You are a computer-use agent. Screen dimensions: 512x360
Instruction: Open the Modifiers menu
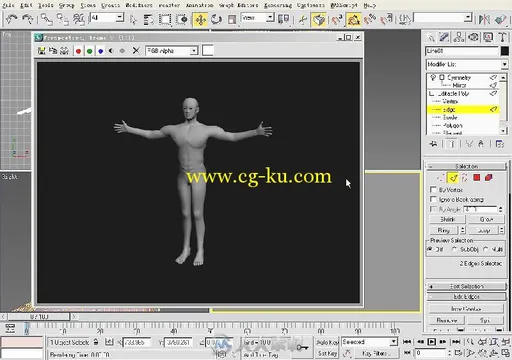point(139,5)
